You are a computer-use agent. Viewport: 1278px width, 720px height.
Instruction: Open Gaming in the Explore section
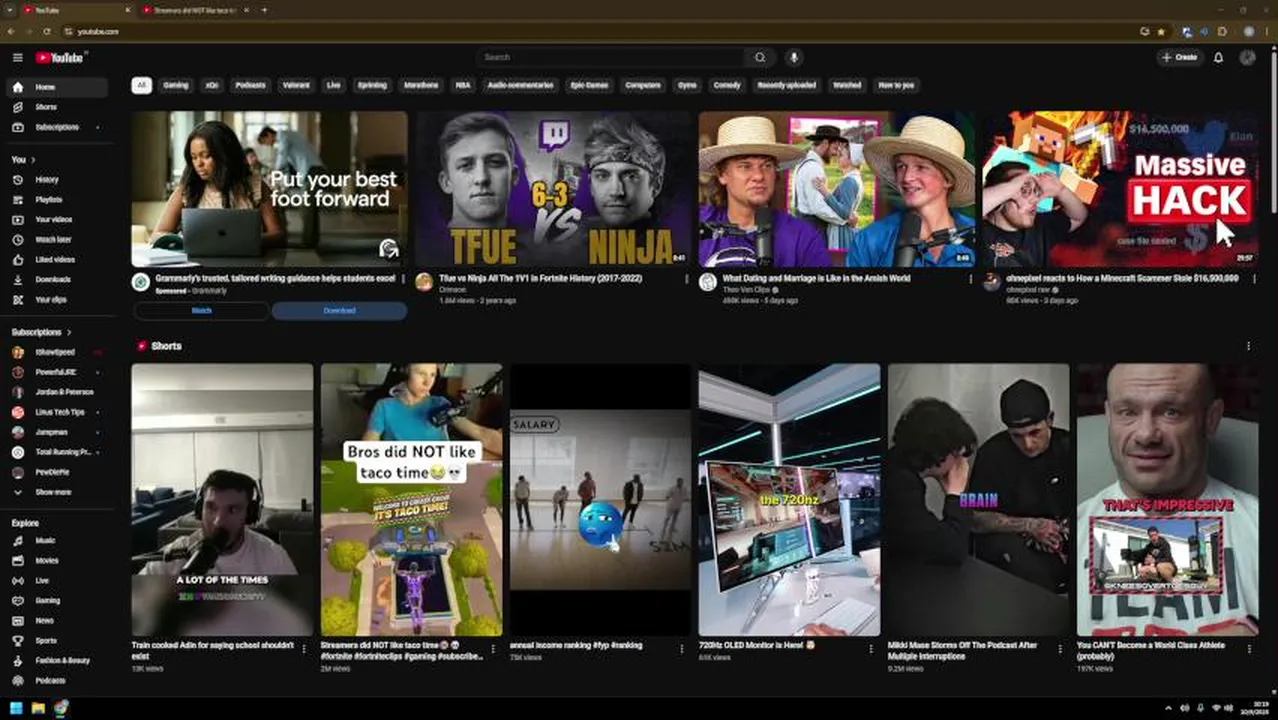pos(58,601)
